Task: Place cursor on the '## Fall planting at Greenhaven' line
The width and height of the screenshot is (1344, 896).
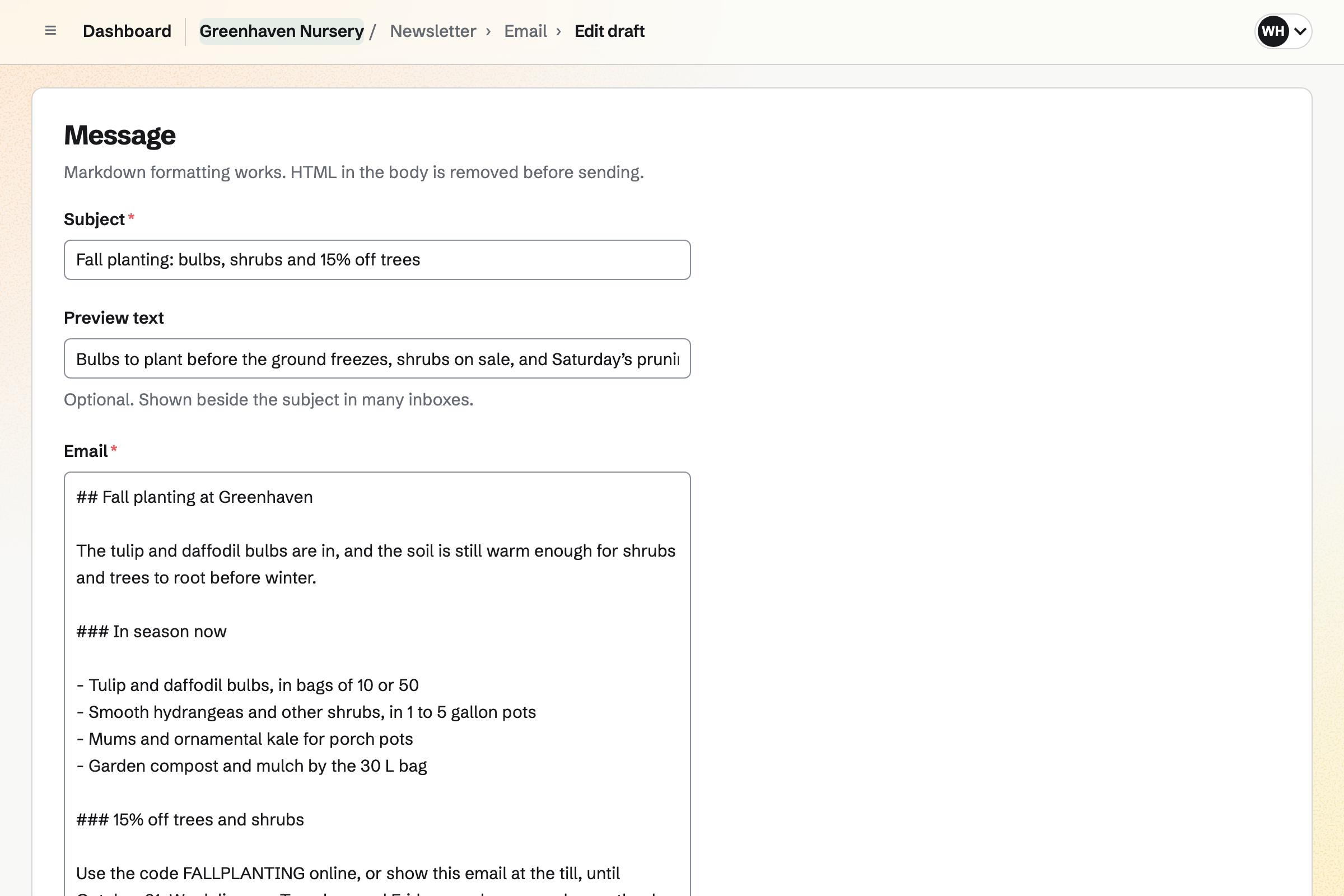Action: click(194, 497)
